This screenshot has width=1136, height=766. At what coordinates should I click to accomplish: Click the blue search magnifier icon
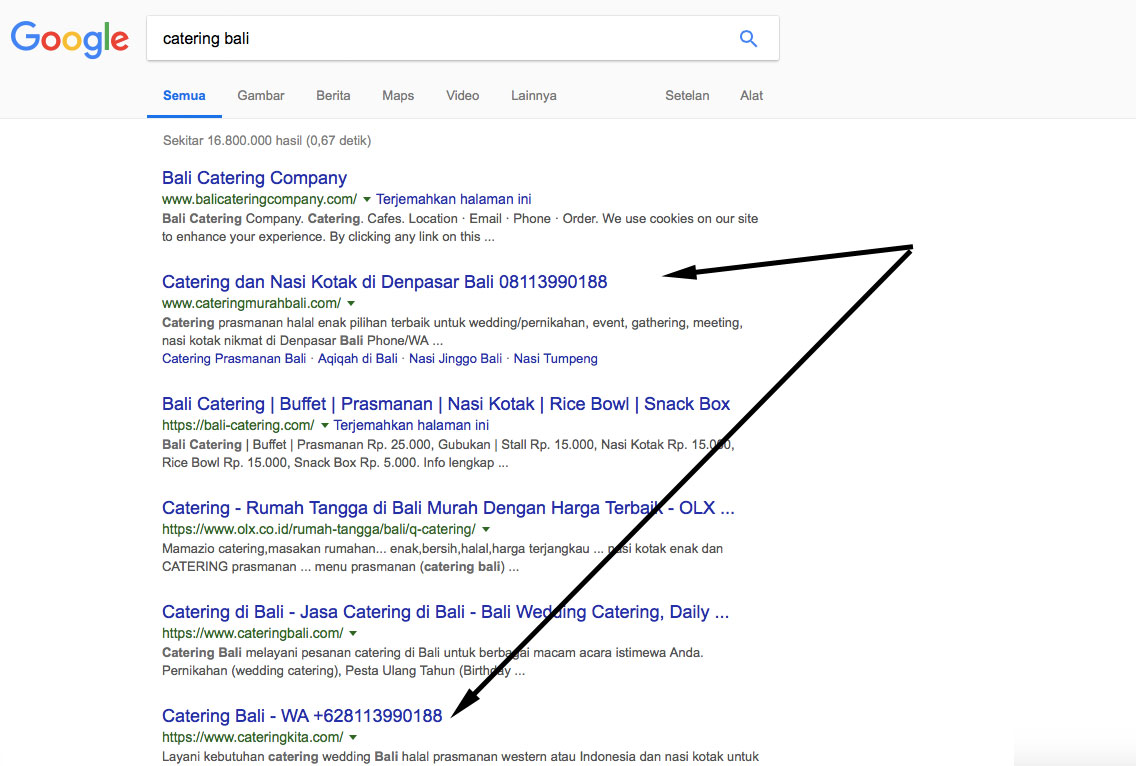(748, 39)
